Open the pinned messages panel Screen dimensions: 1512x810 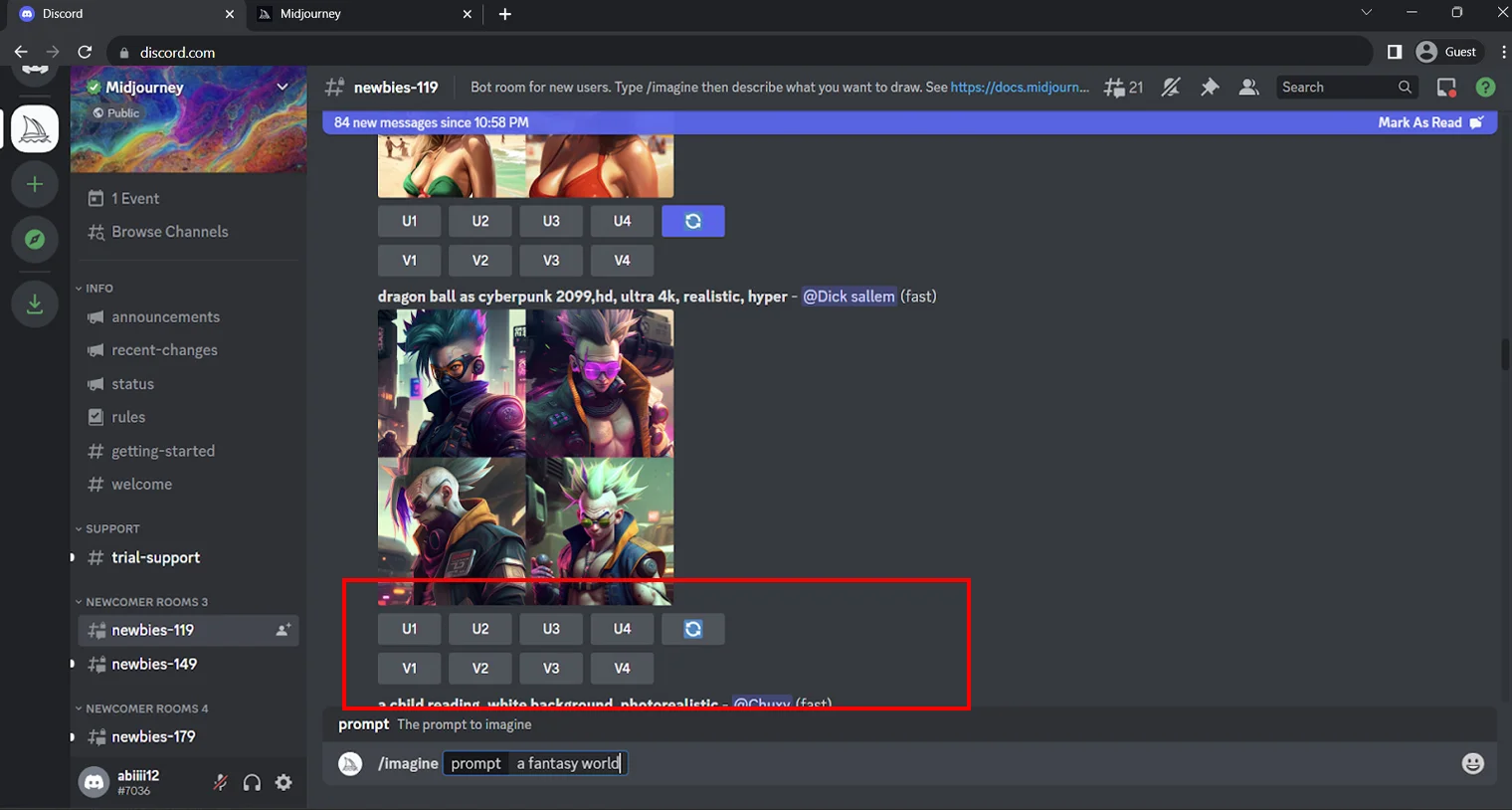pyautogui.click(x=1210, y=88)
